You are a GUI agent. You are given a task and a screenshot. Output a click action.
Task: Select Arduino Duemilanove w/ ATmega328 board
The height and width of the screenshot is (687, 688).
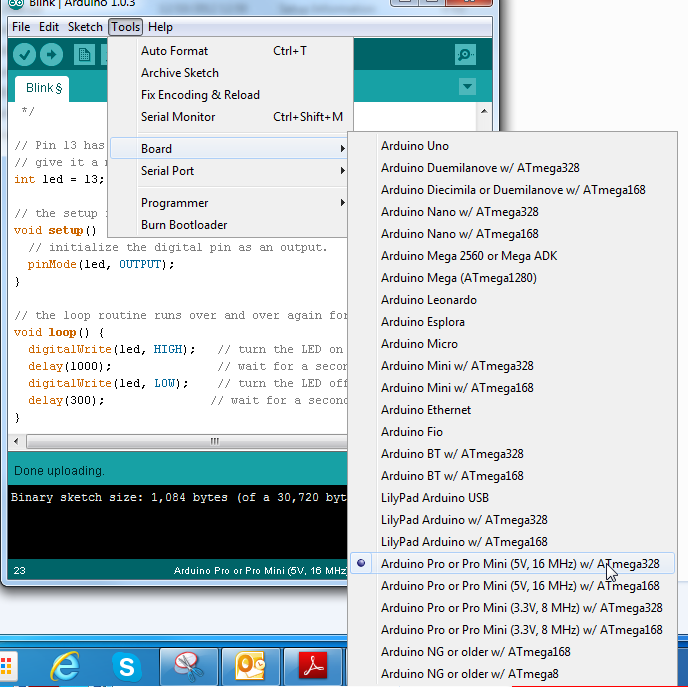tap(512, 168)
